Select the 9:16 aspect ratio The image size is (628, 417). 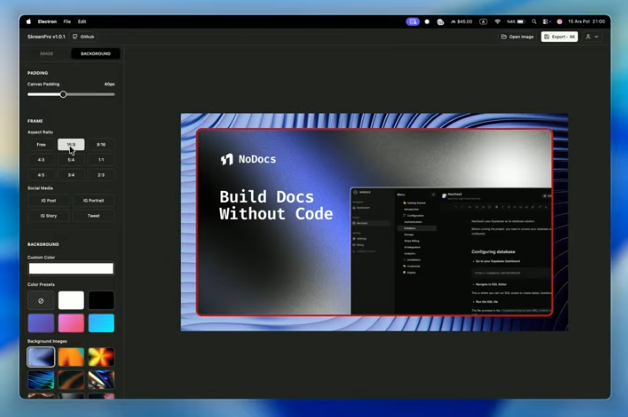click(x=101, y=144)
